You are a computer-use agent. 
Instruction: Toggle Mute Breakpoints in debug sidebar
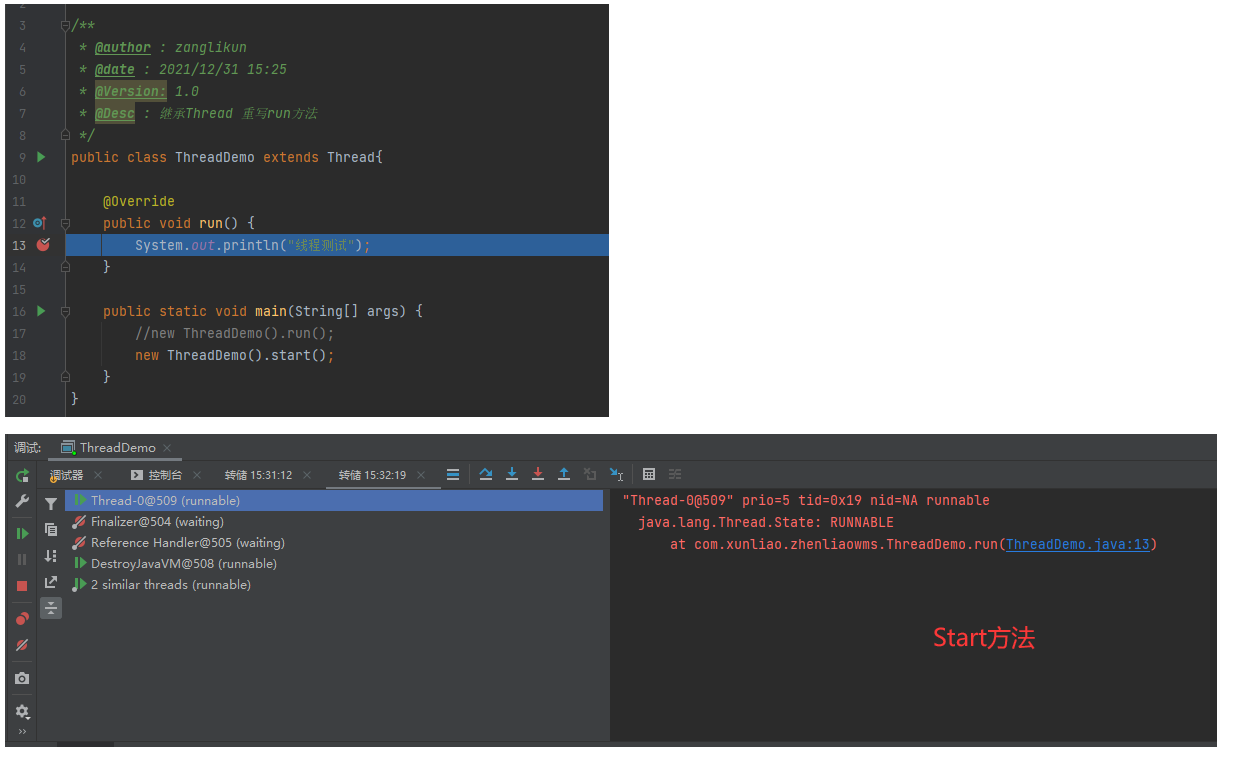point(22,645)
